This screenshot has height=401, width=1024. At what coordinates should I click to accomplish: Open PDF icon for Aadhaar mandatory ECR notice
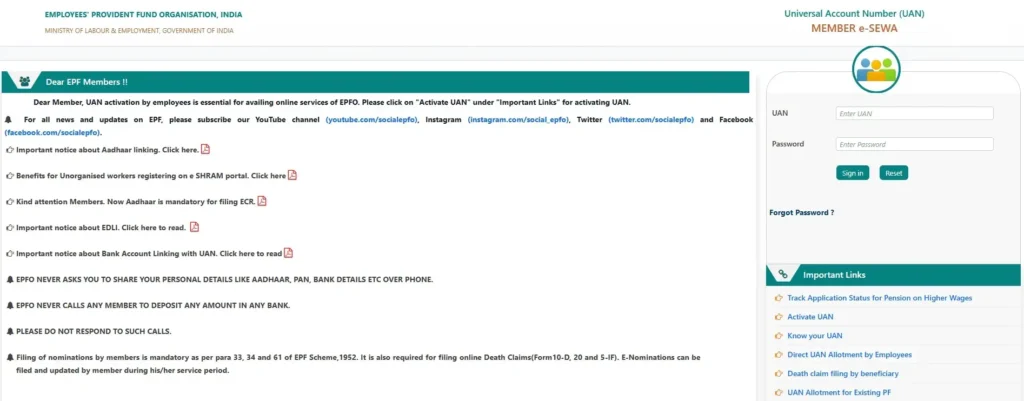point(262,201)
